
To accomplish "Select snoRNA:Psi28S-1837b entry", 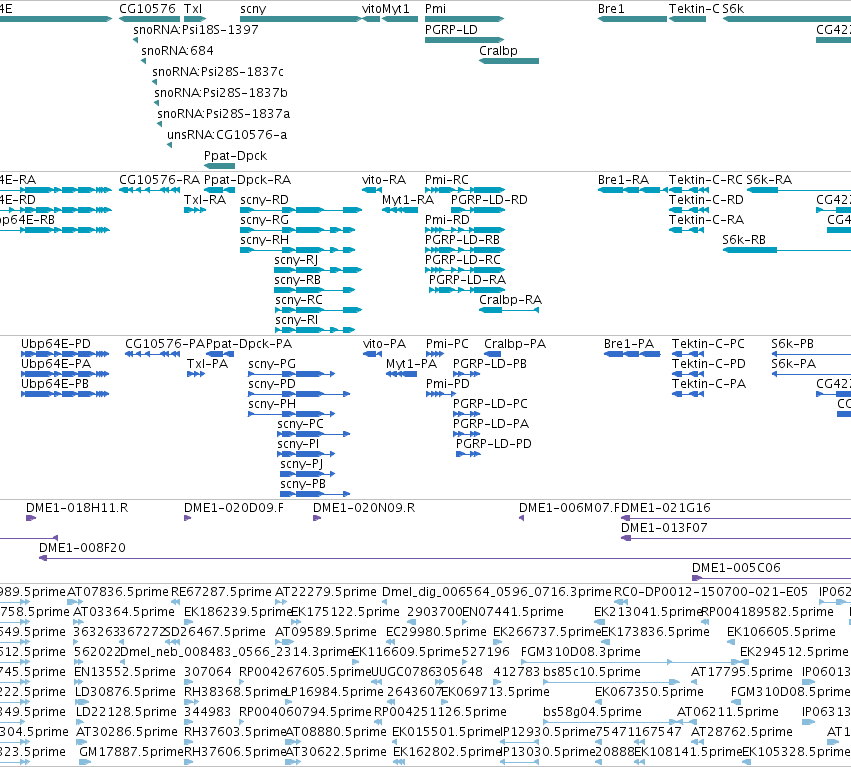I will point(221,93).
